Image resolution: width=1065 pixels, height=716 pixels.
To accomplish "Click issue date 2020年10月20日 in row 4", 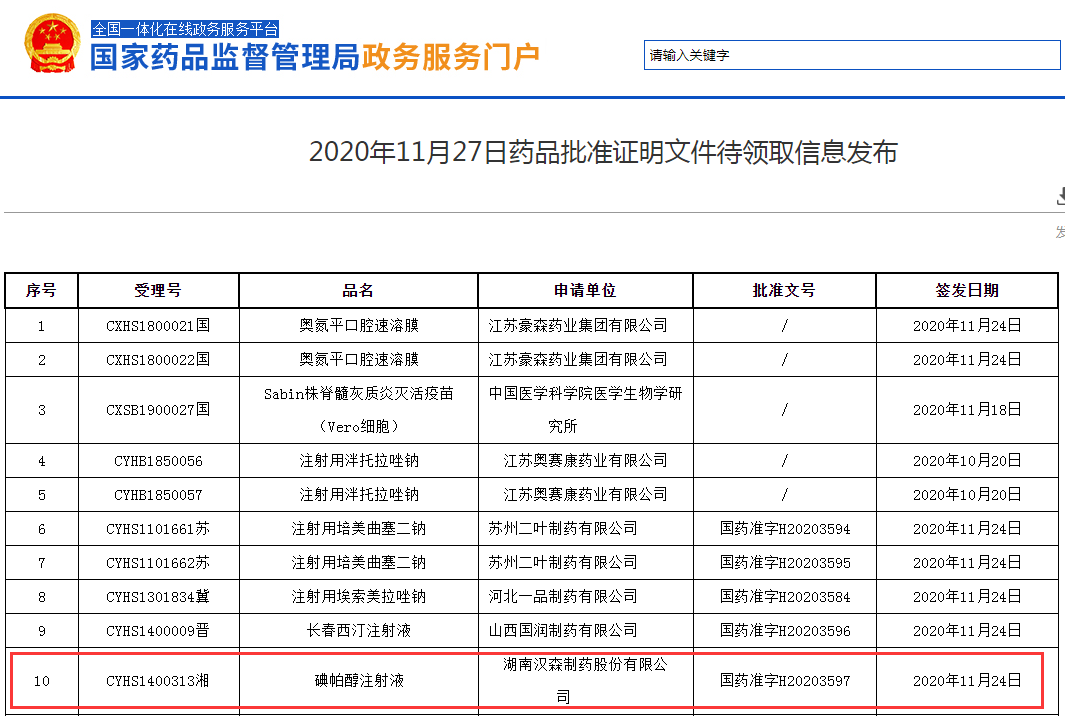I will pos(967,461).
